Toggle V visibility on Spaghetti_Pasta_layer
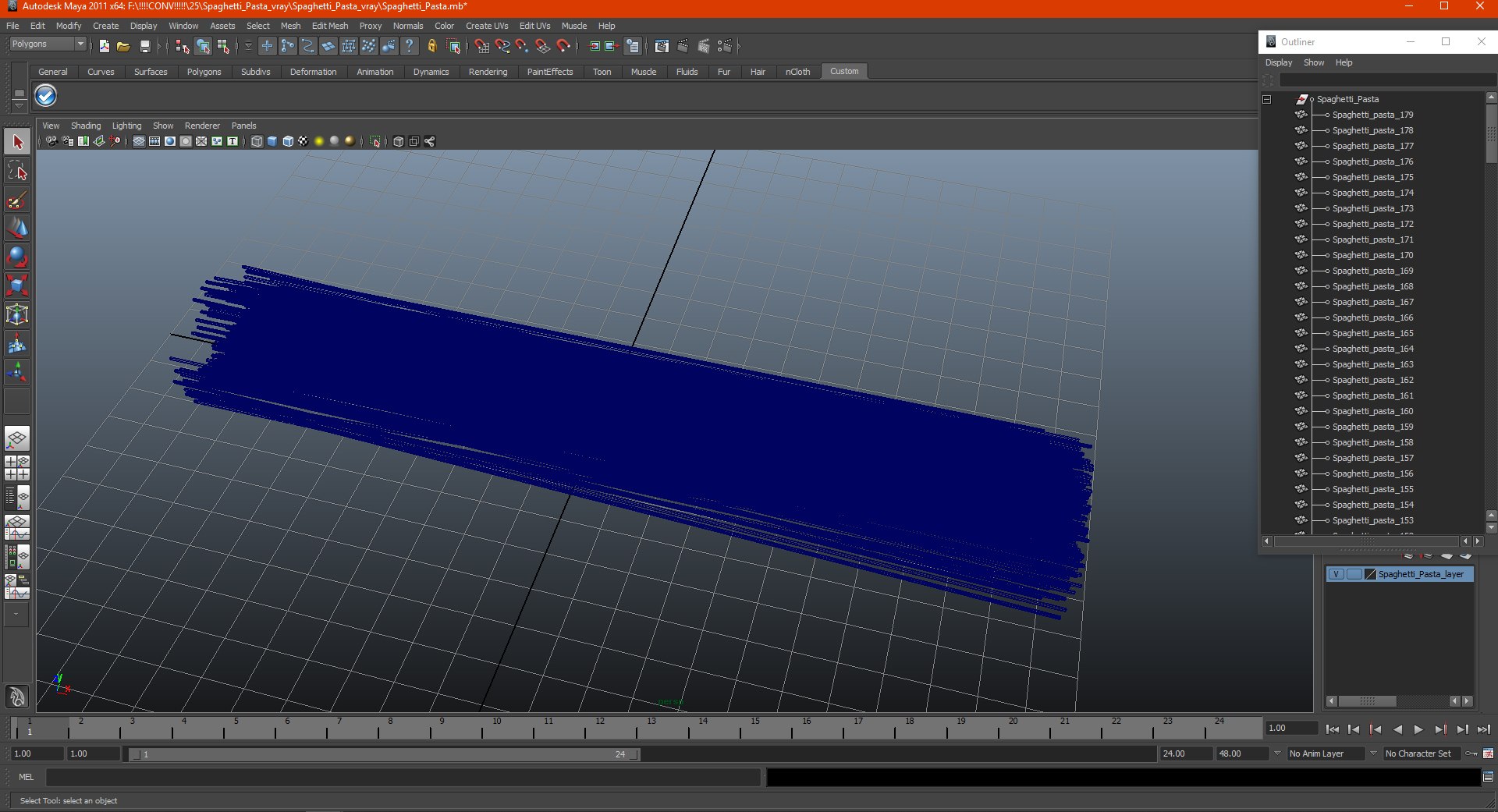Viewport: 1498px width, 812px height. point(1336,574)
